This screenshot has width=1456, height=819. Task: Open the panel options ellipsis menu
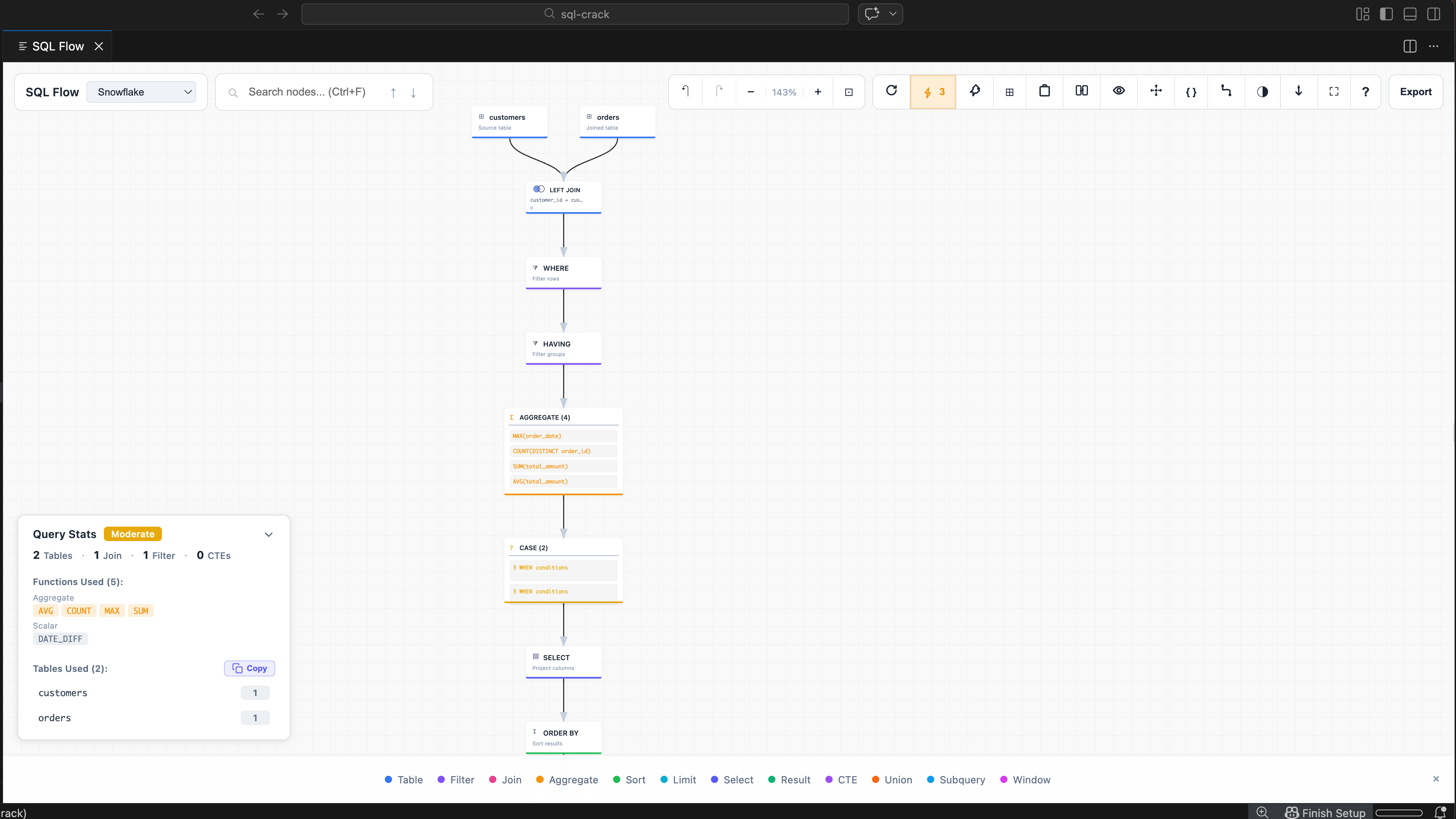tap(1434, 46)
